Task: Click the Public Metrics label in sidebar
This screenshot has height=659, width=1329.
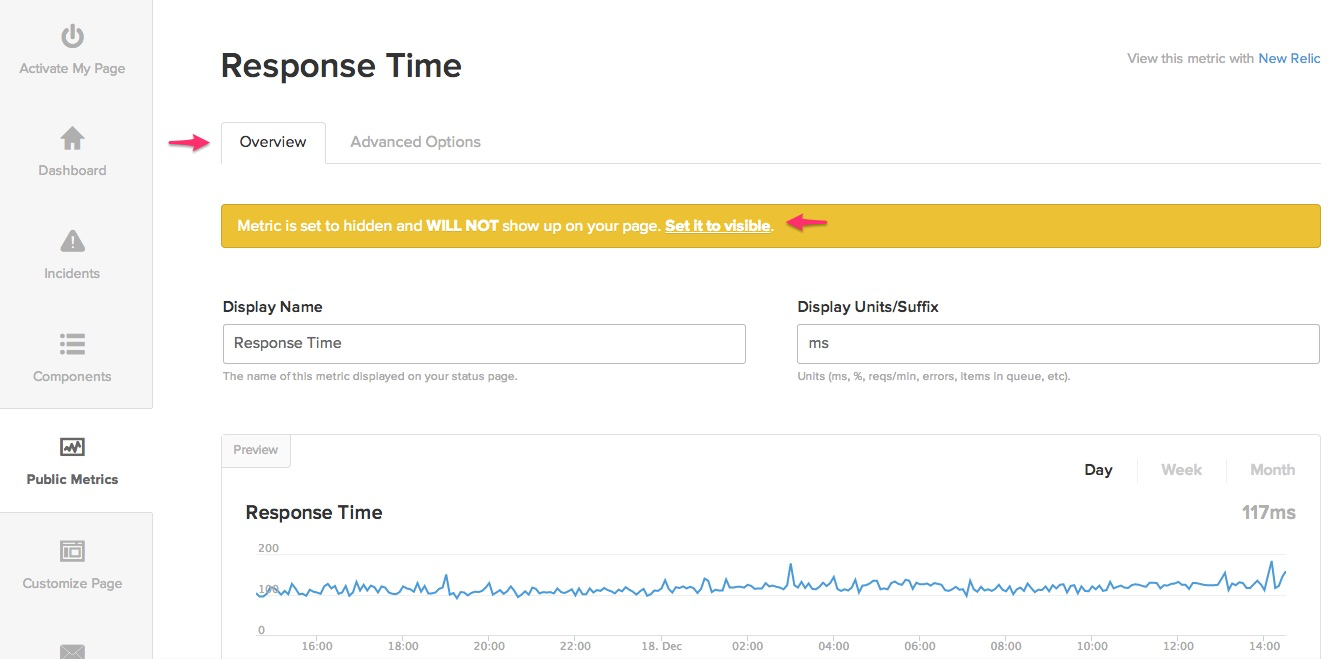Action: coord(72,479)
